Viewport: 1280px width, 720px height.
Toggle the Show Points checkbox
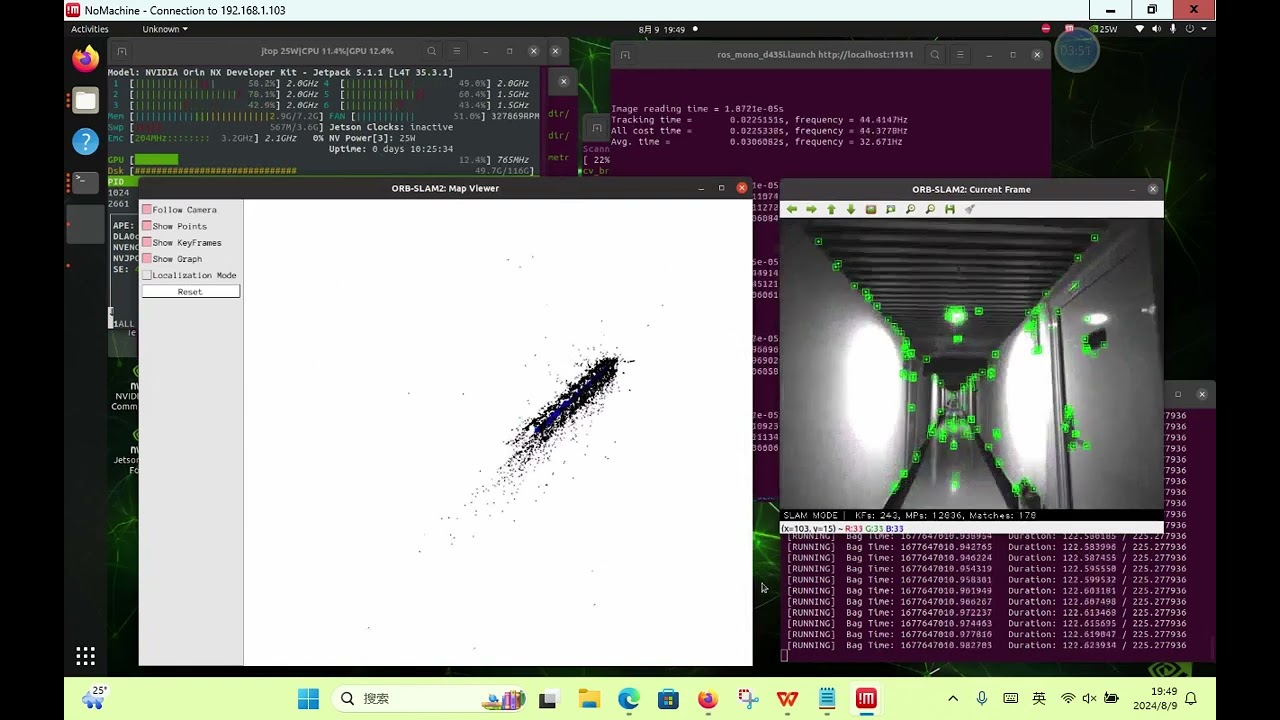click(147, 226)
